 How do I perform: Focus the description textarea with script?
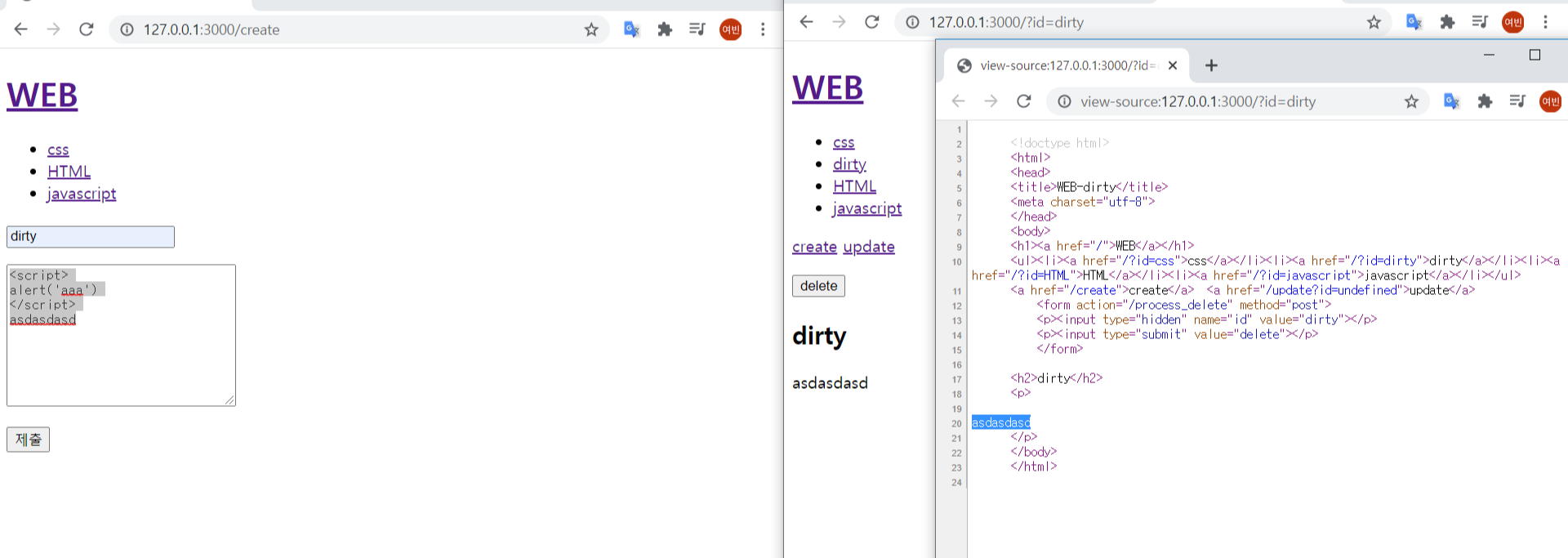click(x=121, y=335)
